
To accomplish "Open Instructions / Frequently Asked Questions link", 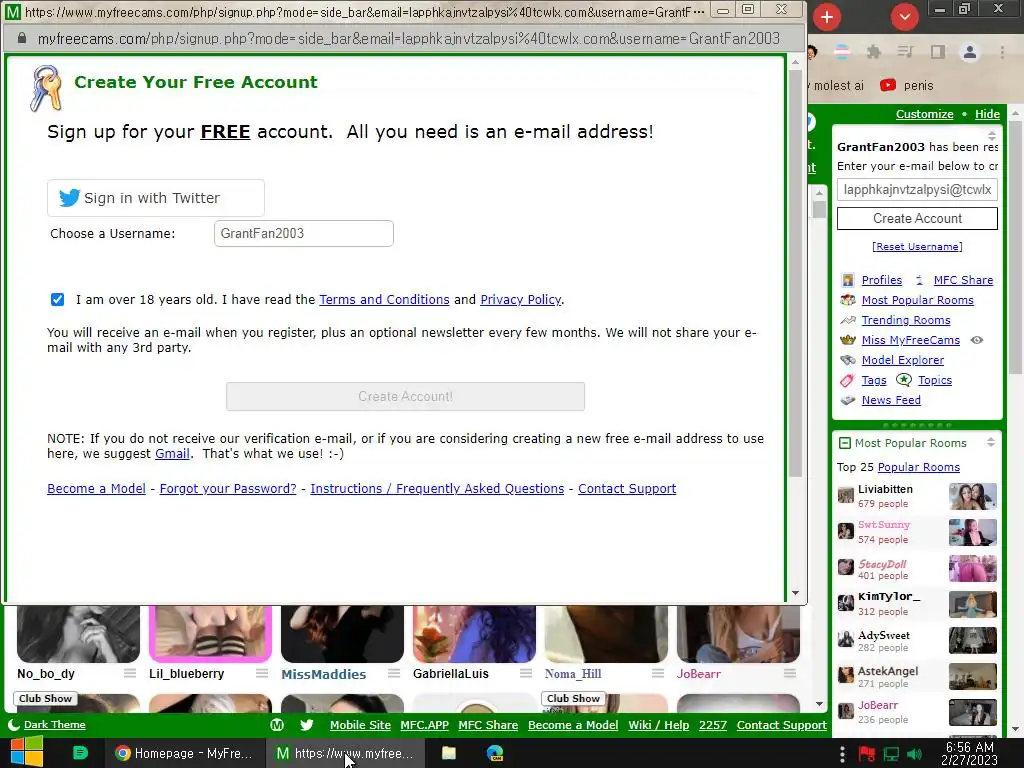I will (x=437, y=488).
